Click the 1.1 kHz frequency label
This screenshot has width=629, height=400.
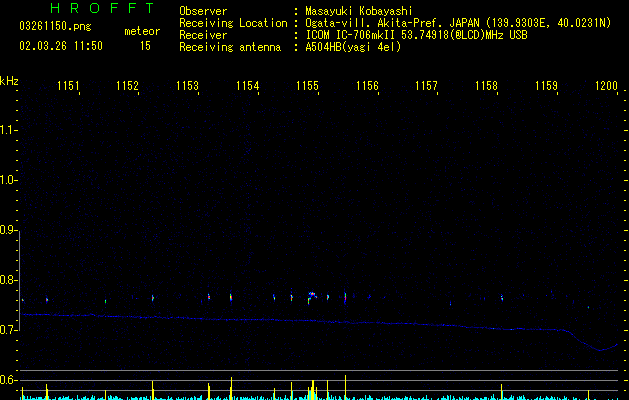click(8, 130)
